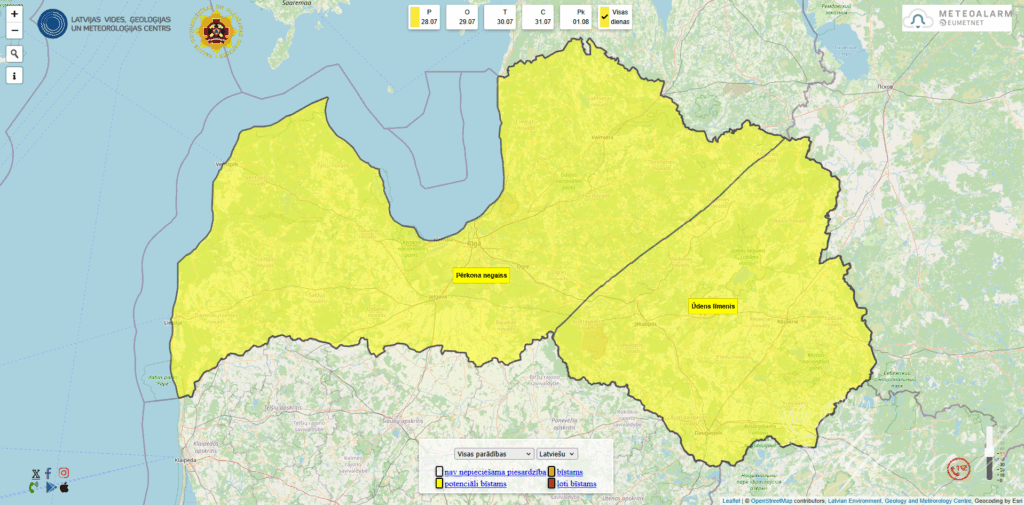Click the green phone contact icon
This screenshot has height=505, width=1024.
tap(35, 487)
